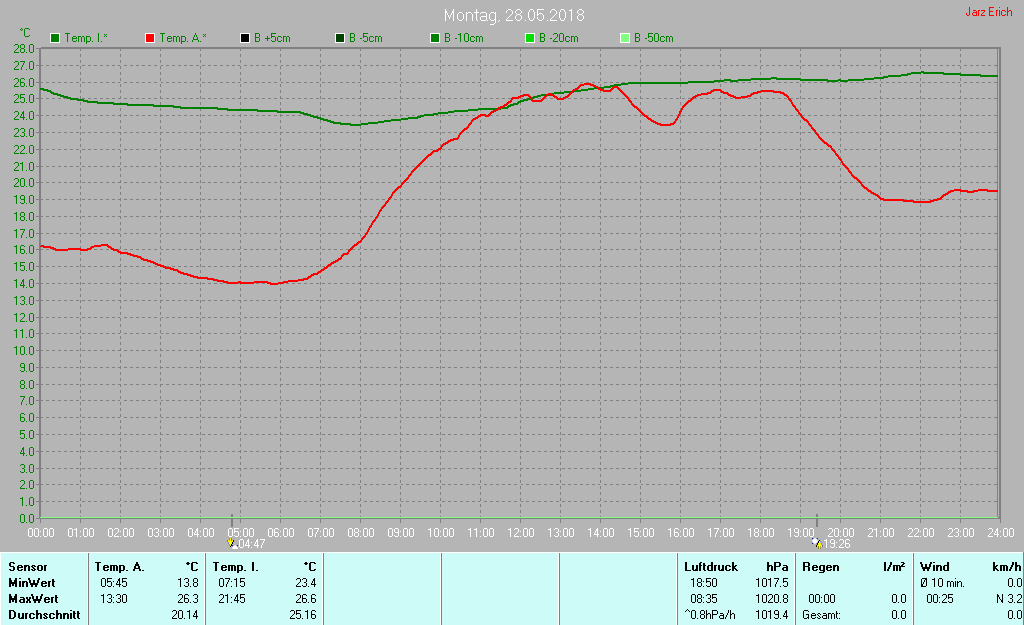1024x625 pixels.
Task: Click the 07:15 minimum time cell
Action: tap(232, 583)
